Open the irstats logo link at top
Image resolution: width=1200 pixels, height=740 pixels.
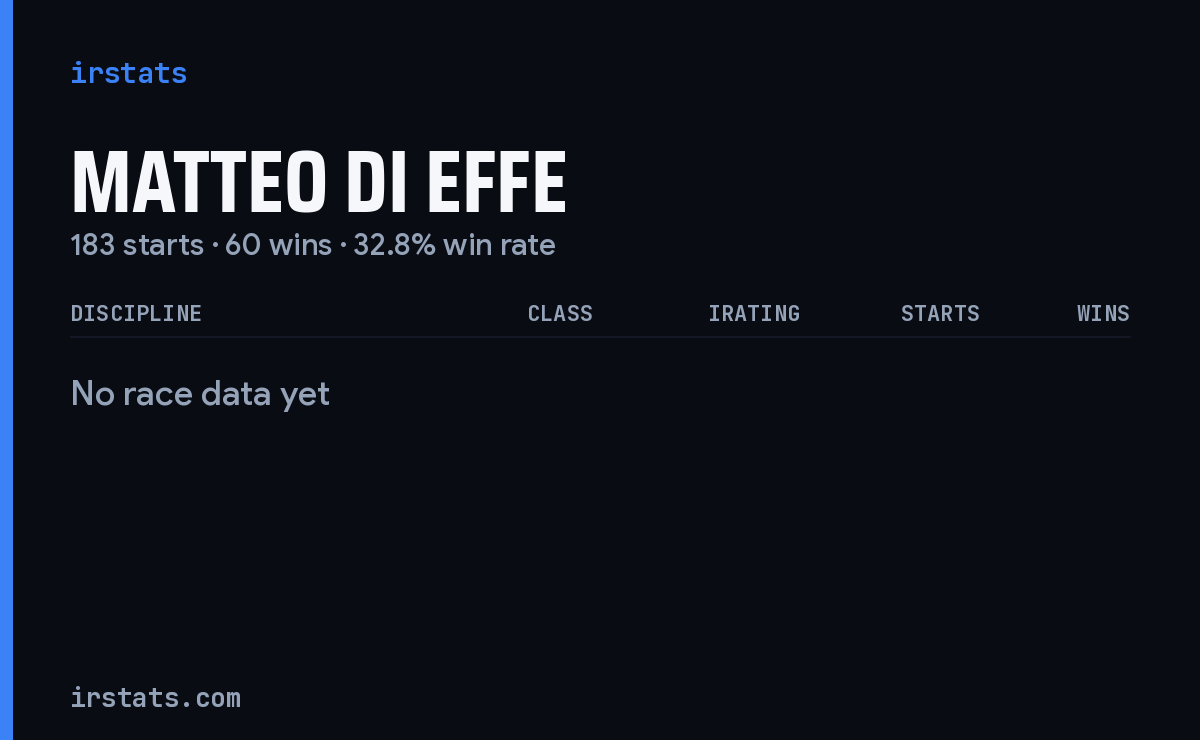point(129,73)
